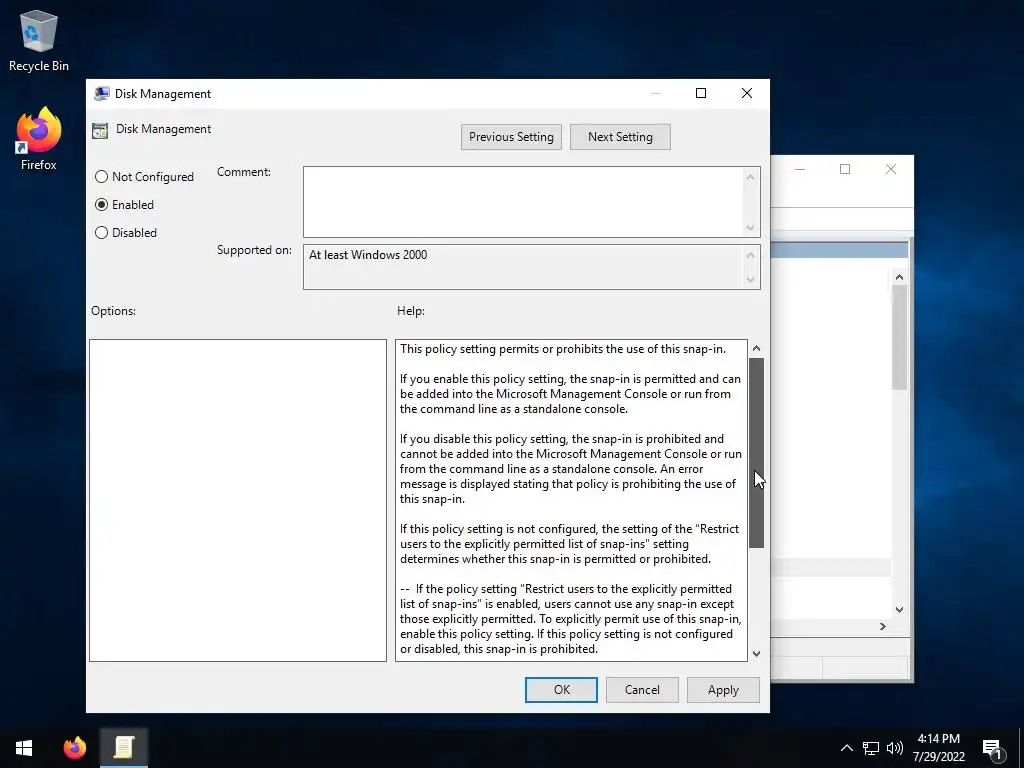This screenshot has width=1024, height=768.
Task: Launch Firefox from the desktop shortcut
Action: [39, 139]
